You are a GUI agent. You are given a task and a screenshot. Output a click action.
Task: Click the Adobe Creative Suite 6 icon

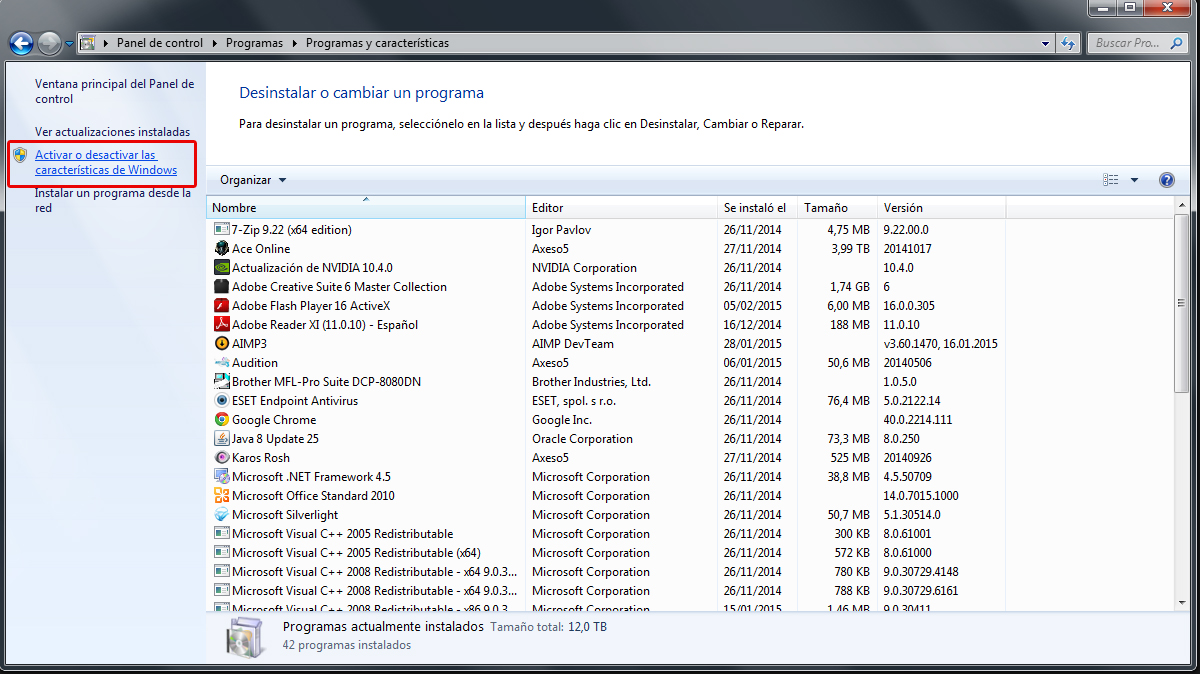point(222,287)
